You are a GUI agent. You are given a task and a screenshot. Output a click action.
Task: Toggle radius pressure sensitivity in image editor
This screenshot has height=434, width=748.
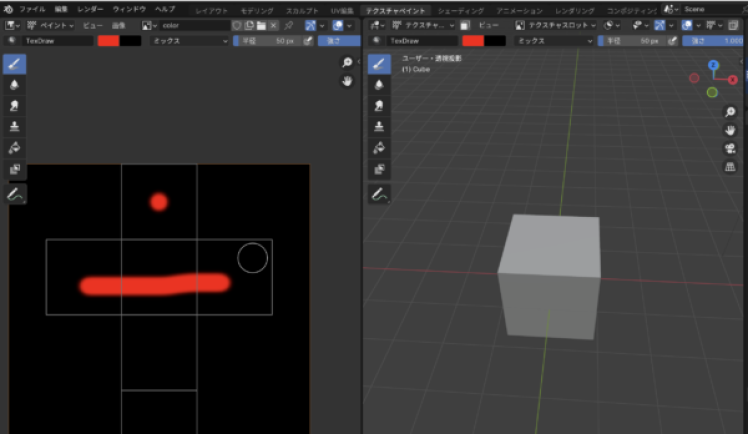click(308, 41)
